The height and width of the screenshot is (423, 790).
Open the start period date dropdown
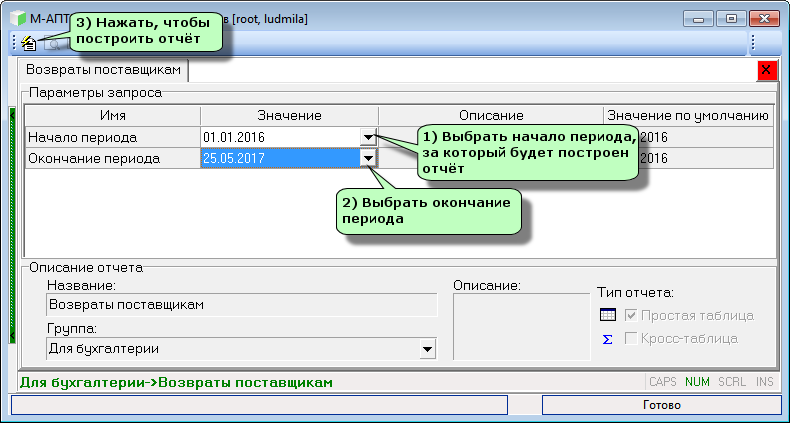369,137
